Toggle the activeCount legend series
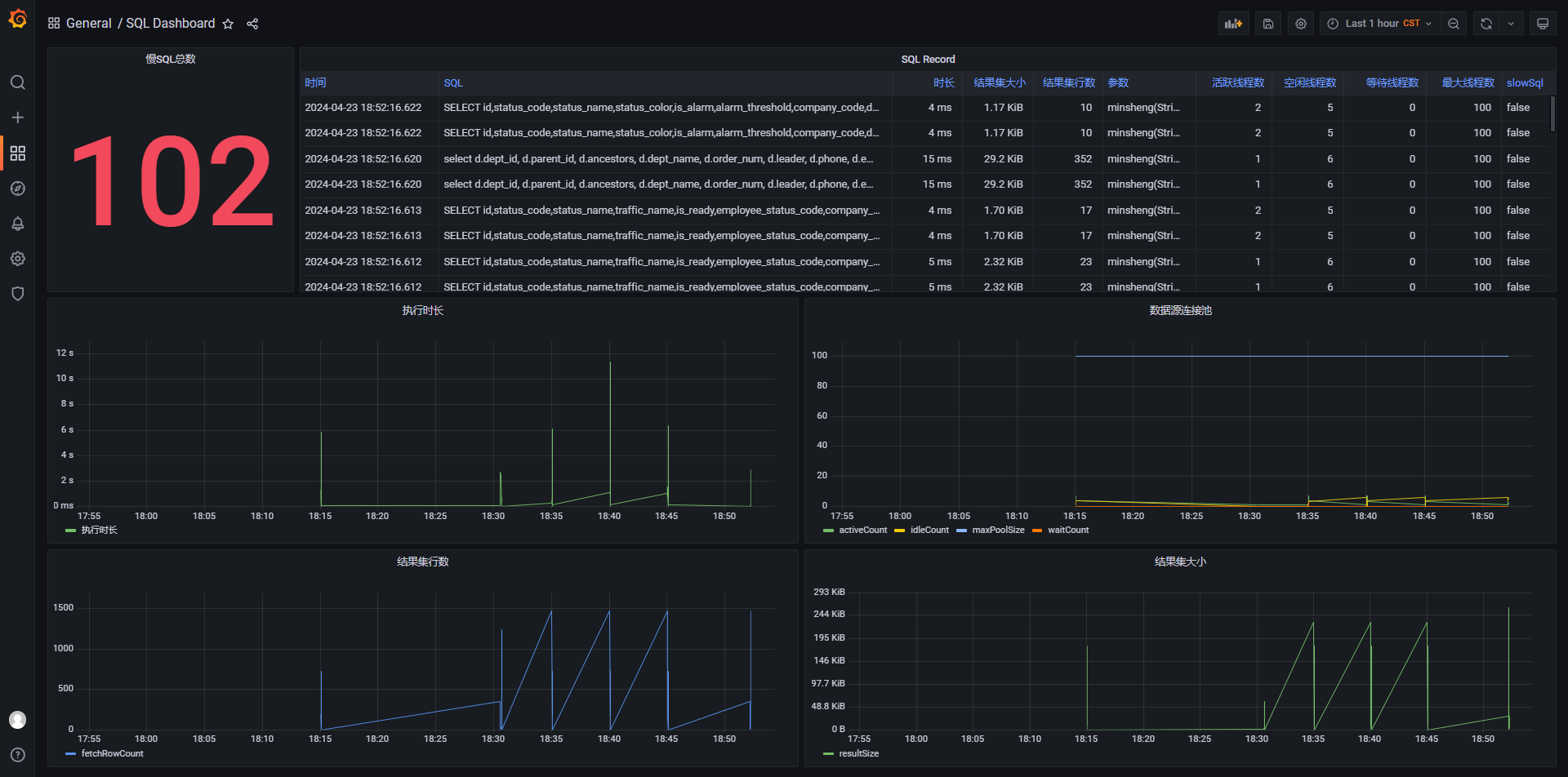 (x=862, y=530)
